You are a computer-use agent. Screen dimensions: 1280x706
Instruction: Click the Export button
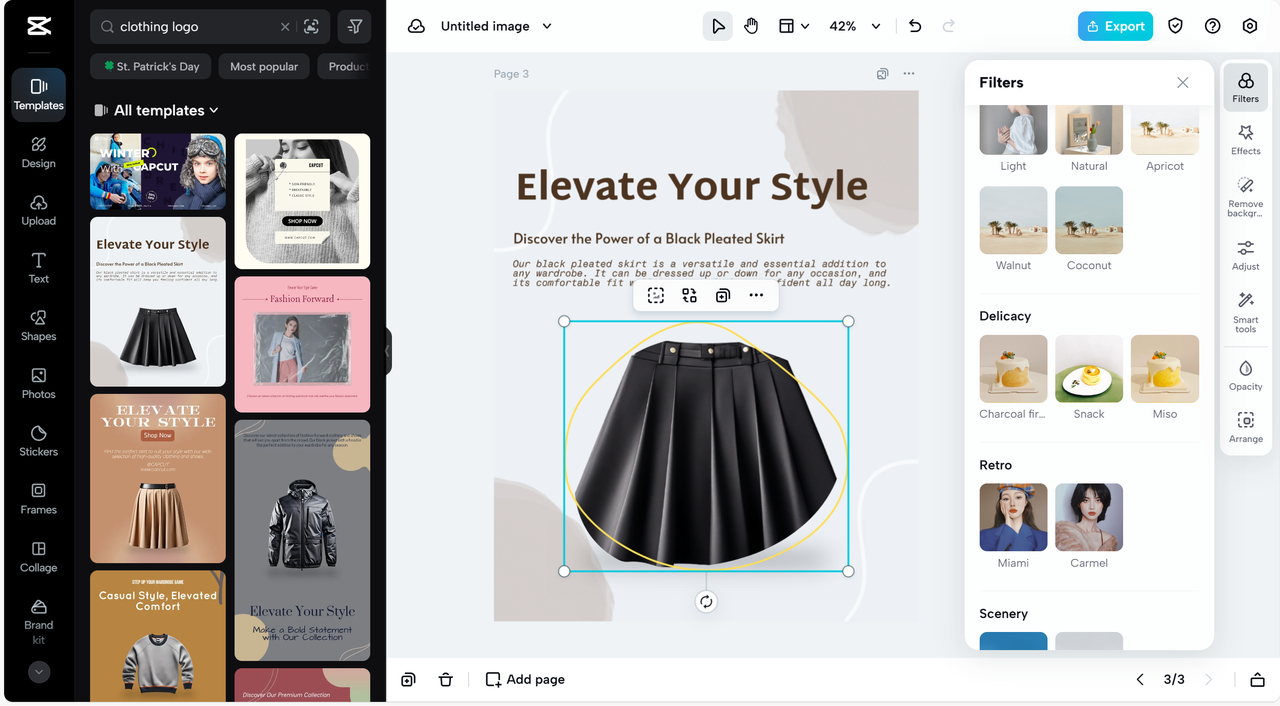pyautogui.click(x=1115, y=26)
